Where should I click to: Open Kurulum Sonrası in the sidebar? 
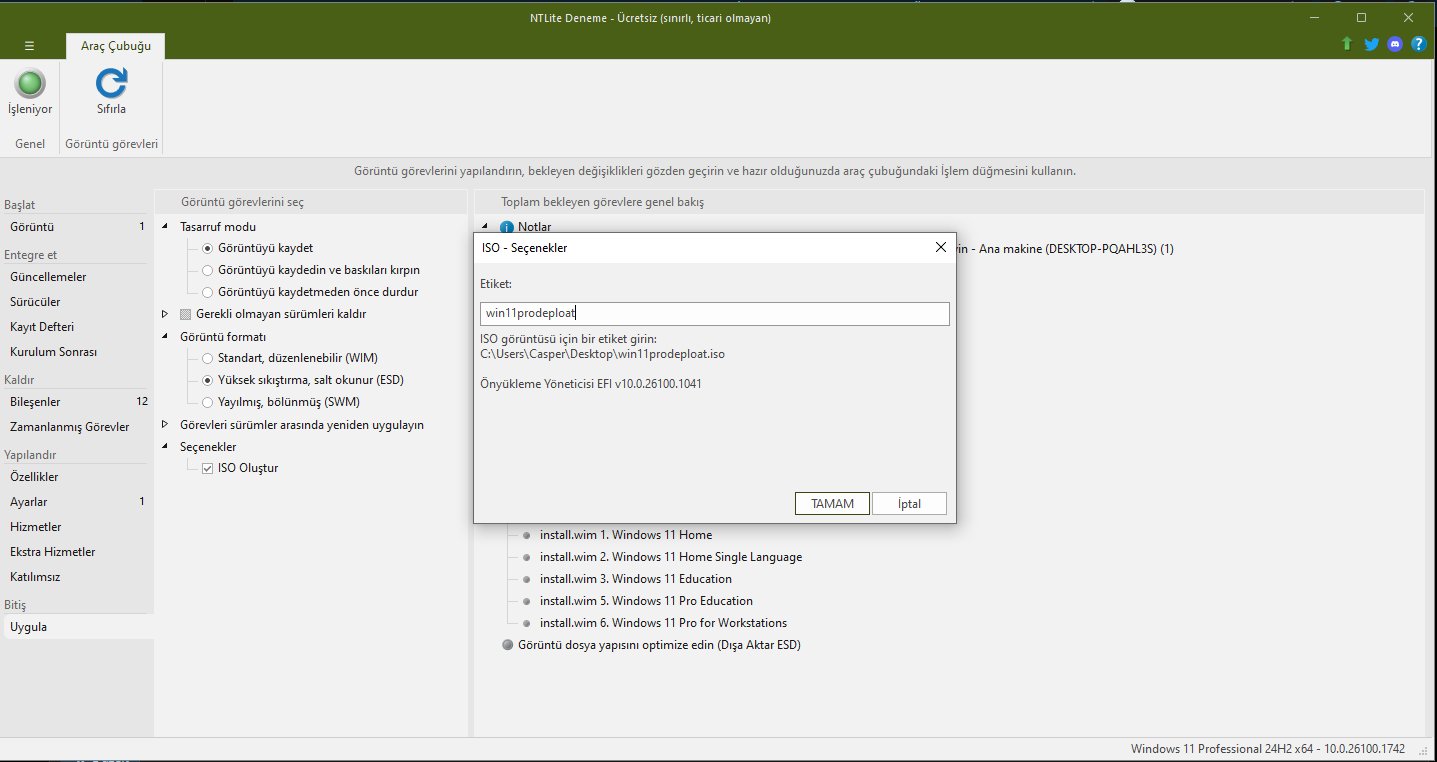point(77,352)
